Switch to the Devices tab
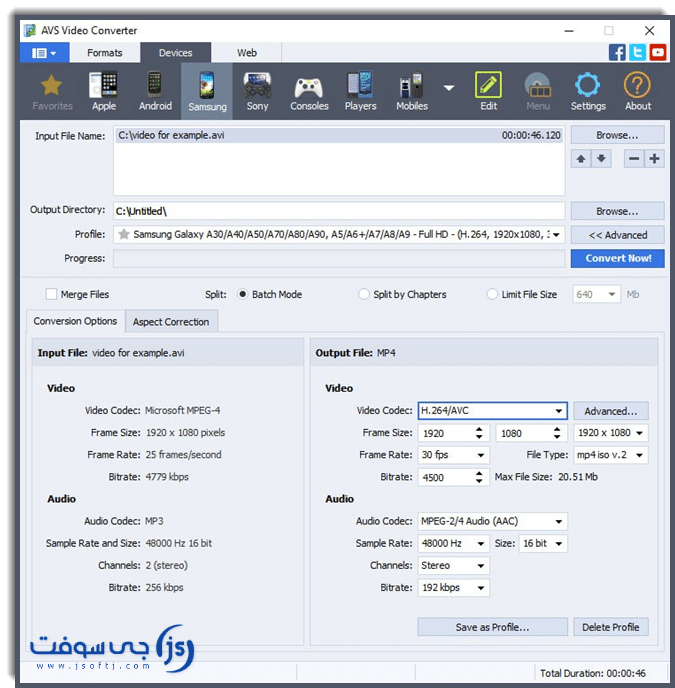This screenshot has width=675, height=688. 176,53
